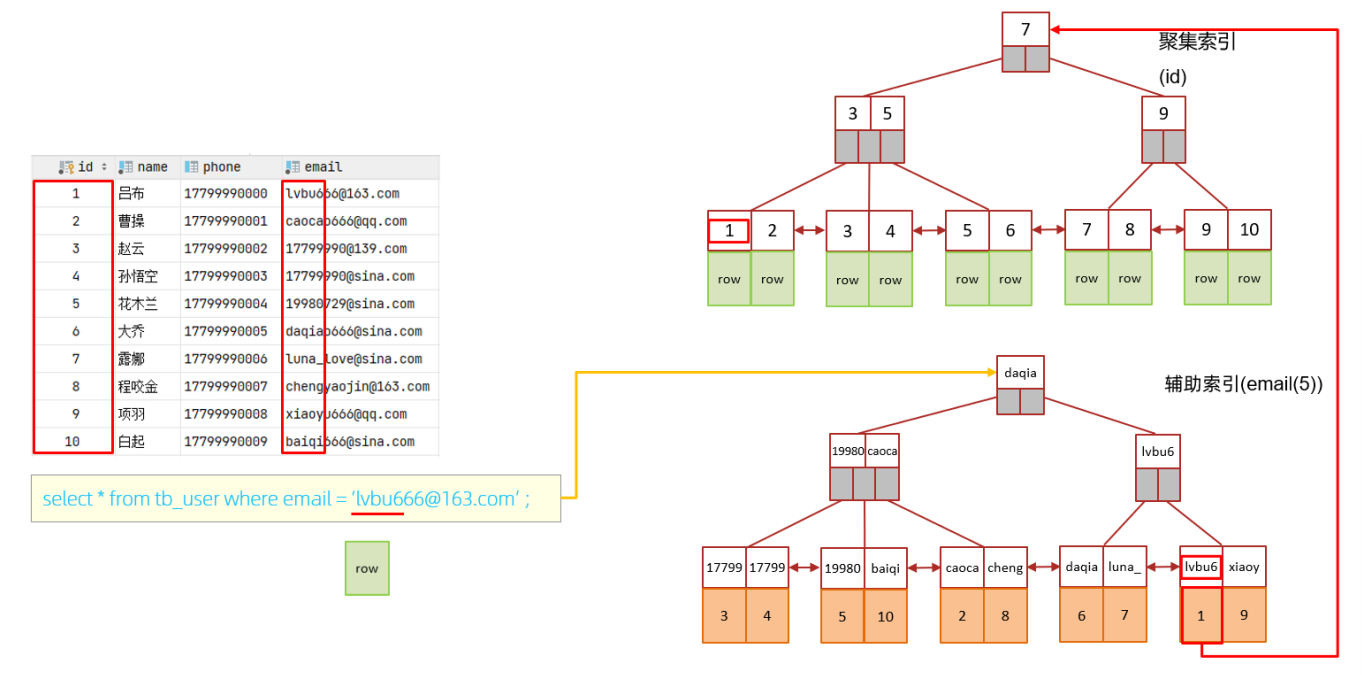Viewport: 1362px width, 675px height.
Task: Click the email column header icon
Action: pos(292,167)
